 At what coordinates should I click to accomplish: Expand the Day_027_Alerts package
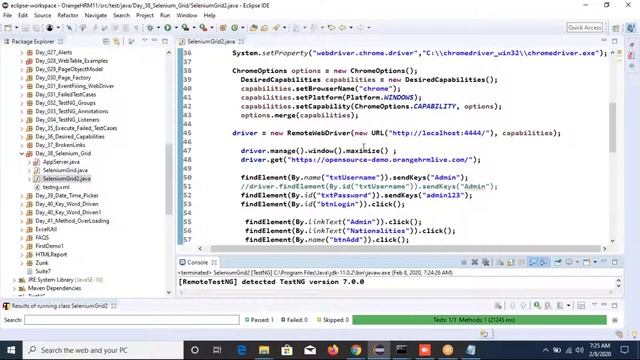pos(22,52)
